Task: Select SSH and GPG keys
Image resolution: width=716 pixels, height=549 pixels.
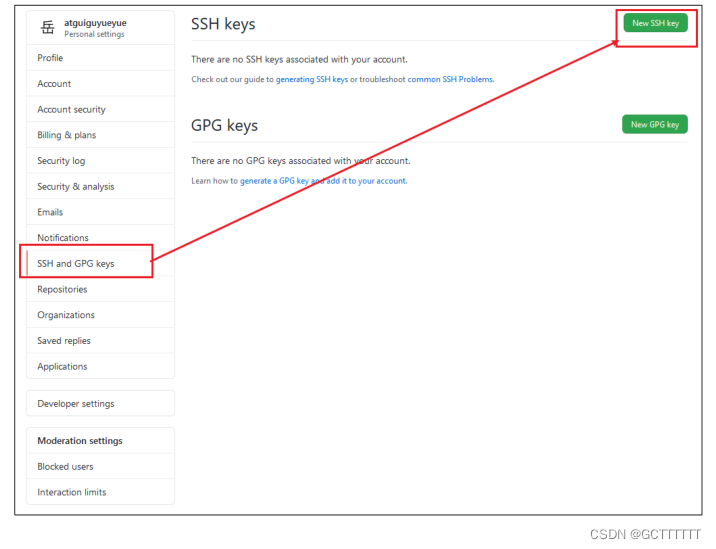Action: [x=100, y=264]
